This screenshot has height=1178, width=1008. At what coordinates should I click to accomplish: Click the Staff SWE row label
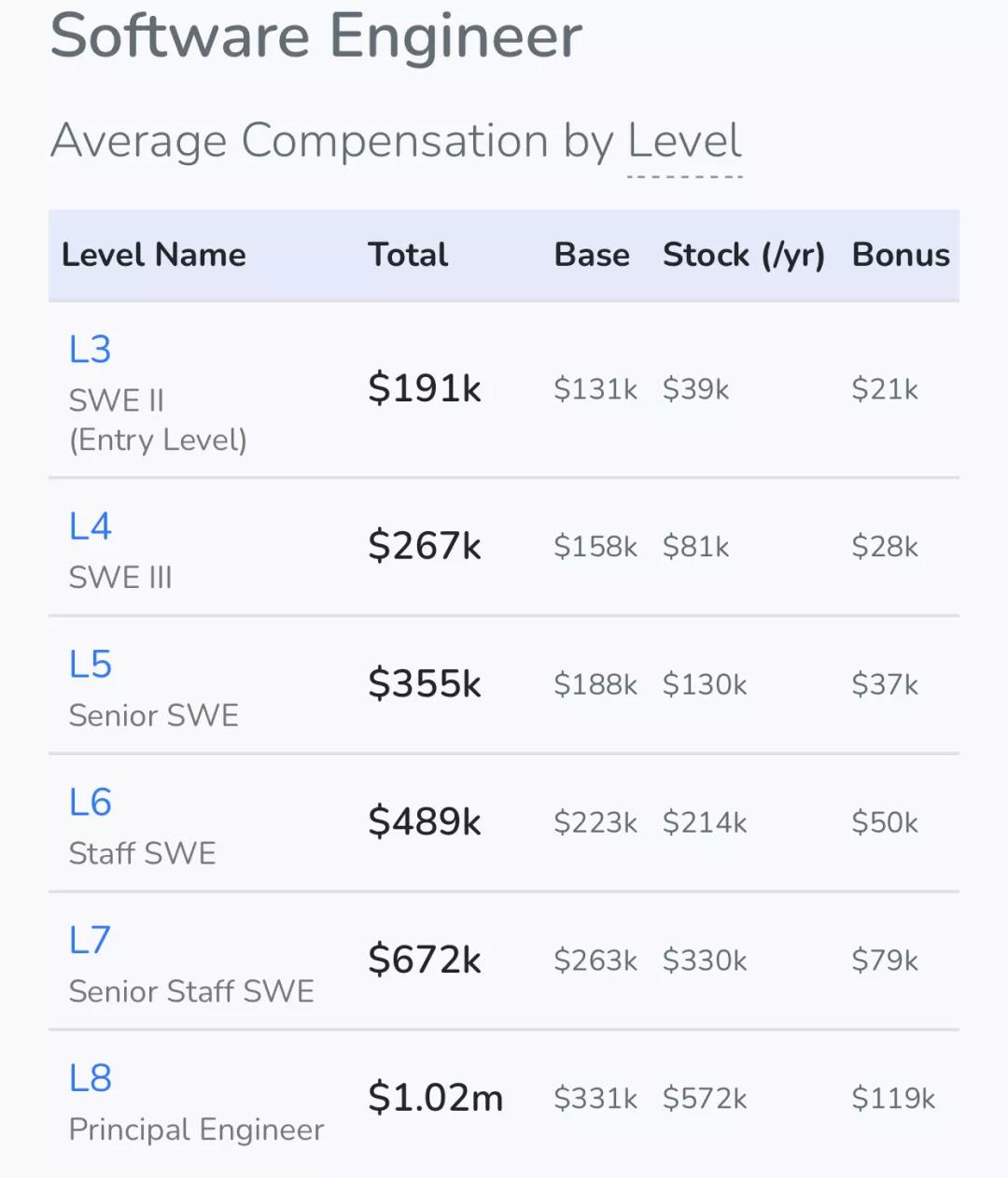pyautogui.click(x=143, y=853)
